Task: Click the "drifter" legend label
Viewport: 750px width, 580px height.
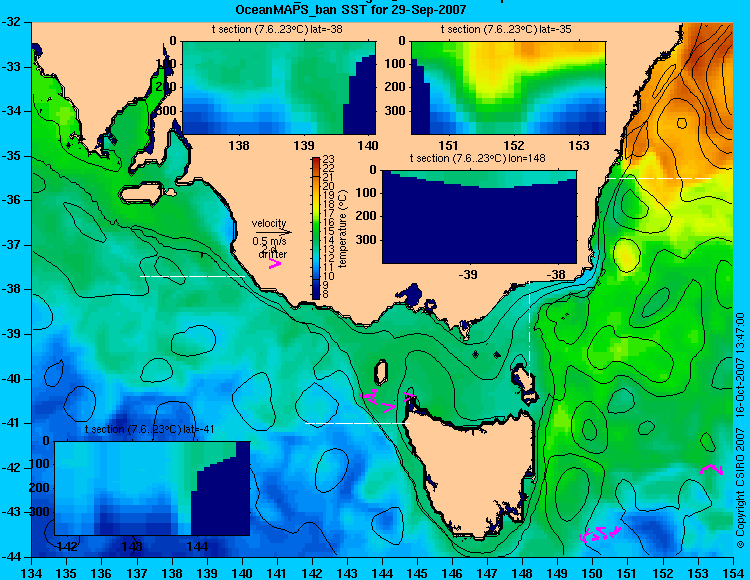Action: click(273, 254)
